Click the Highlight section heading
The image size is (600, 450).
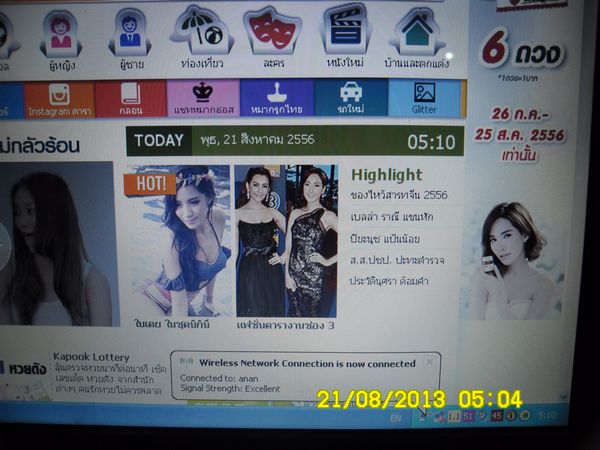(x=386, y=175)
